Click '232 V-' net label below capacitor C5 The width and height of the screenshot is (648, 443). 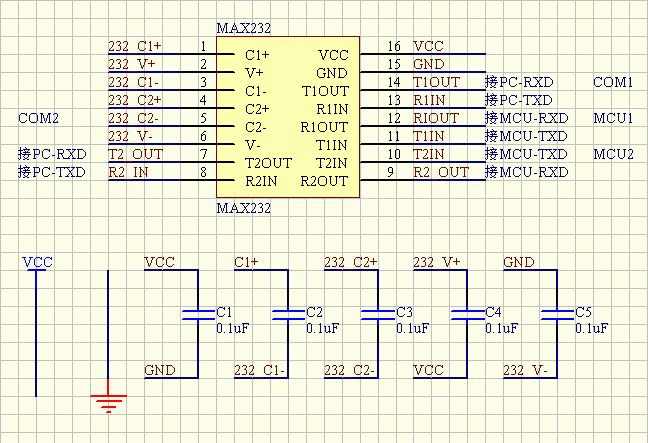coord(526,370)
